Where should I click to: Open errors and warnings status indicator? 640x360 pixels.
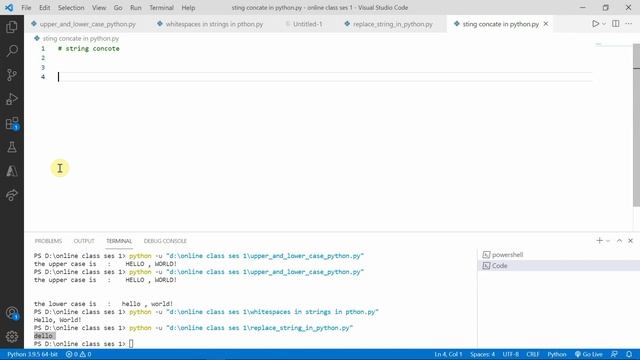pyautogui.click(x=79, y=354)
